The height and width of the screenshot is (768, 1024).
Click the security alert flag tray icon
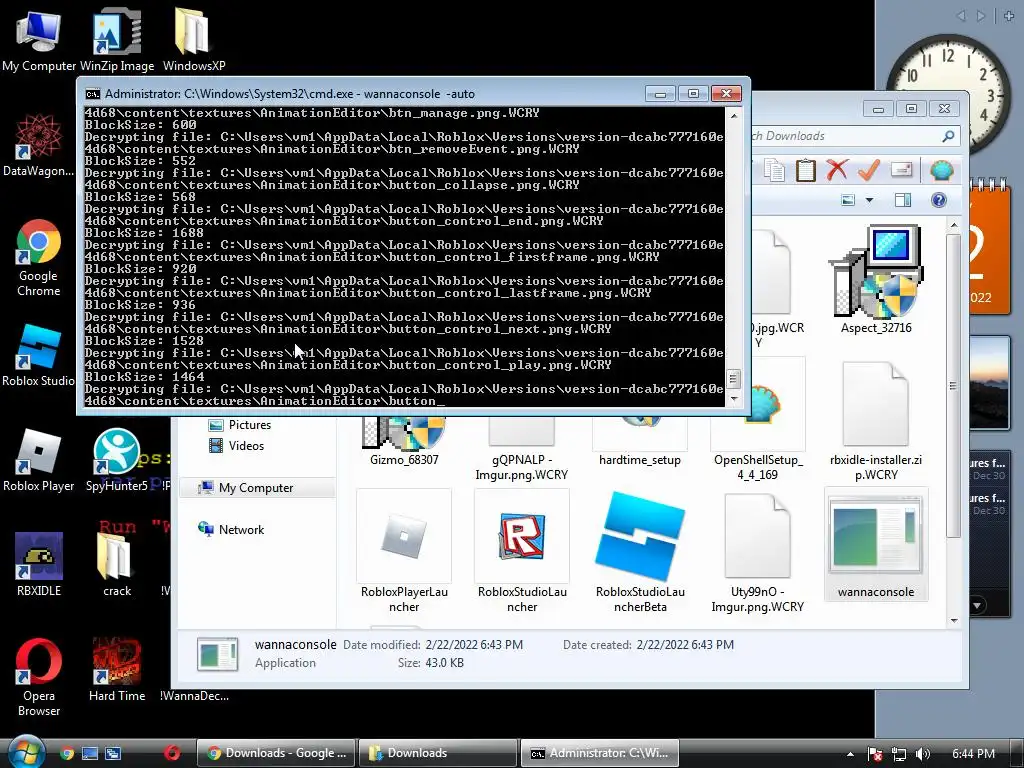pos(875,754)
